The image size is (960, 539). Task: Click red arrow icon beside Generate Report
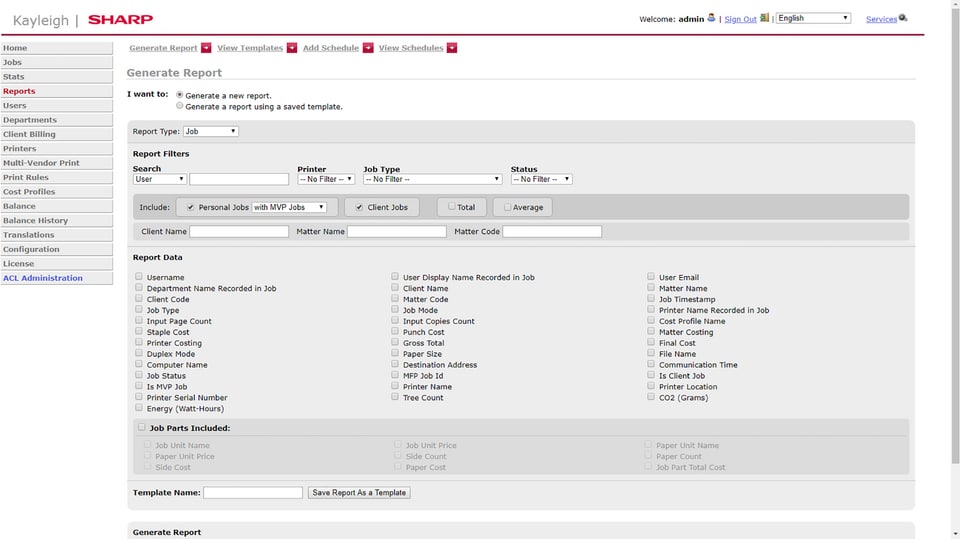point(206,48)
